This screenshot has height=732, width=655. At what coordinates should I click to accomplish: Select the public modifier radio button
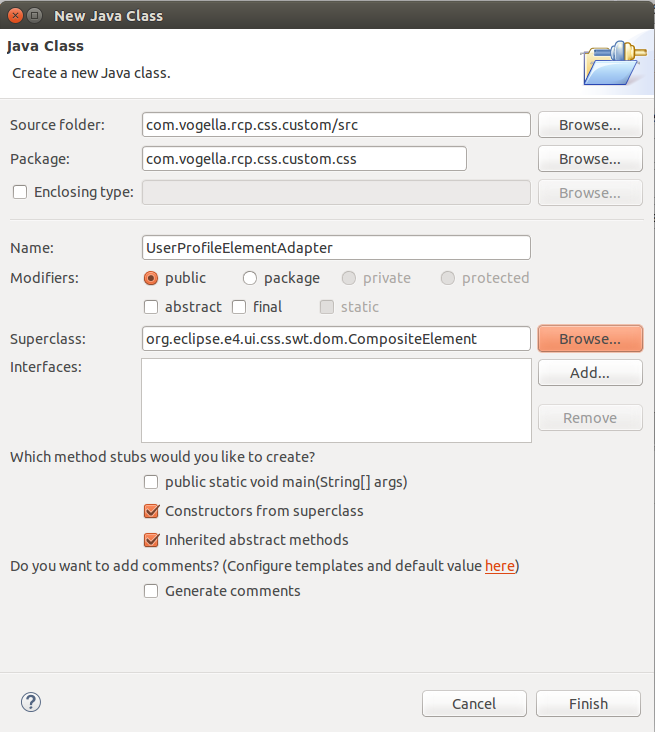151,278
